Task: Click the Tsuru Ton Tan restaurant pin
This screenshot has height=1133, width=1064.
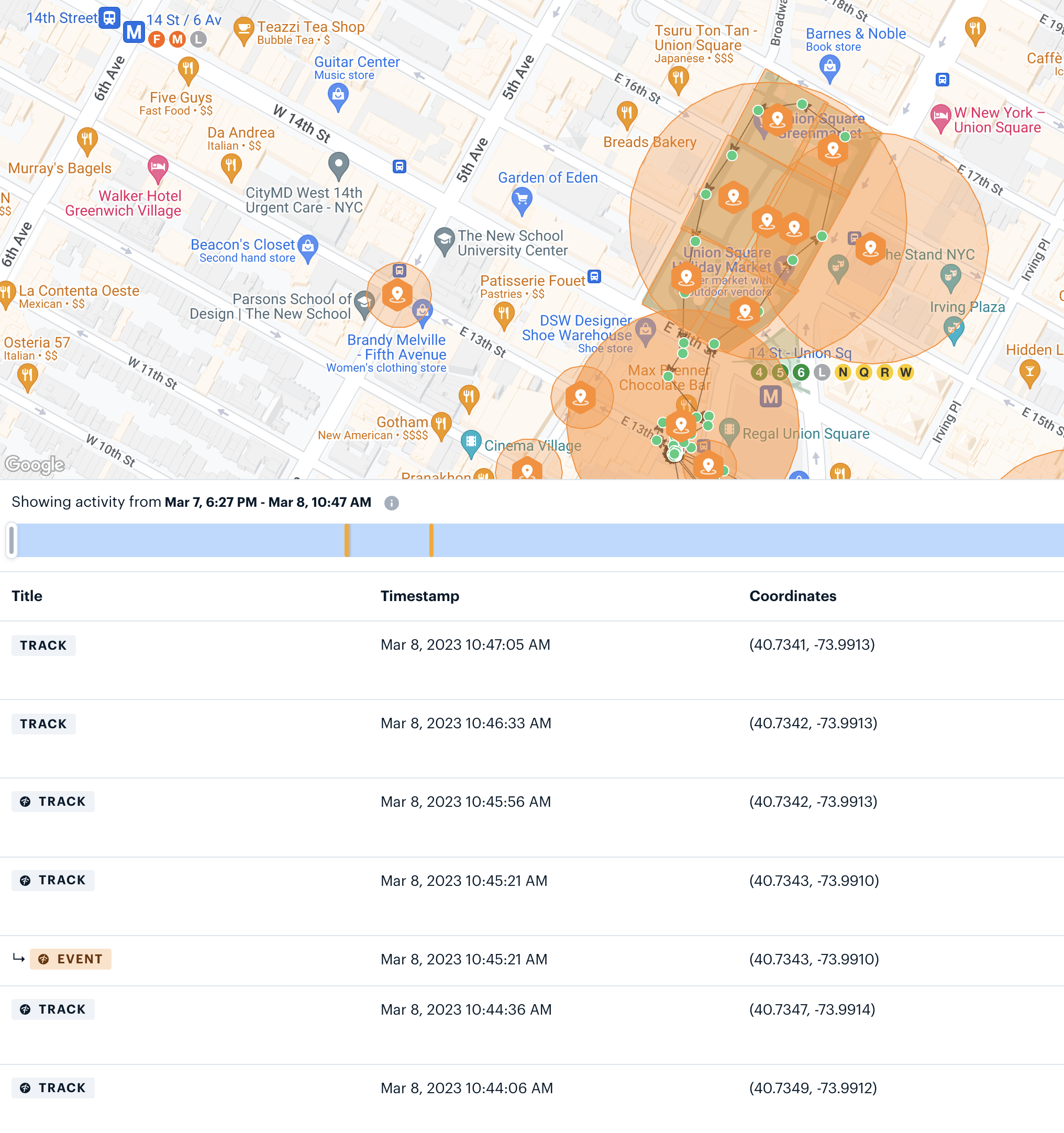Action: (678, 80)
